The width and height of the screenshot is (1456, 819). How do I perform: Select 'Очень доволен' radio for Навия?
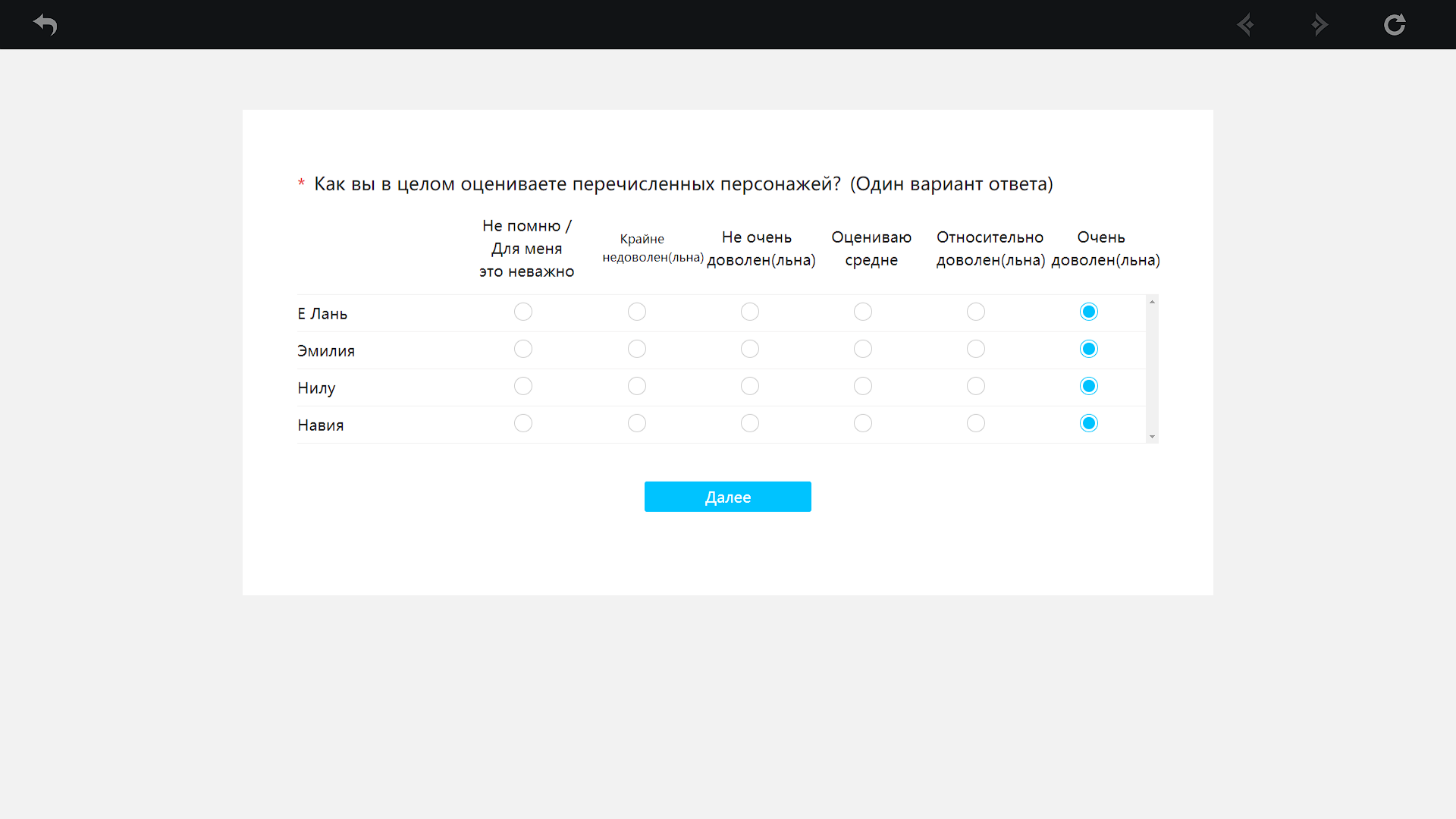[x=1089, y=423]
